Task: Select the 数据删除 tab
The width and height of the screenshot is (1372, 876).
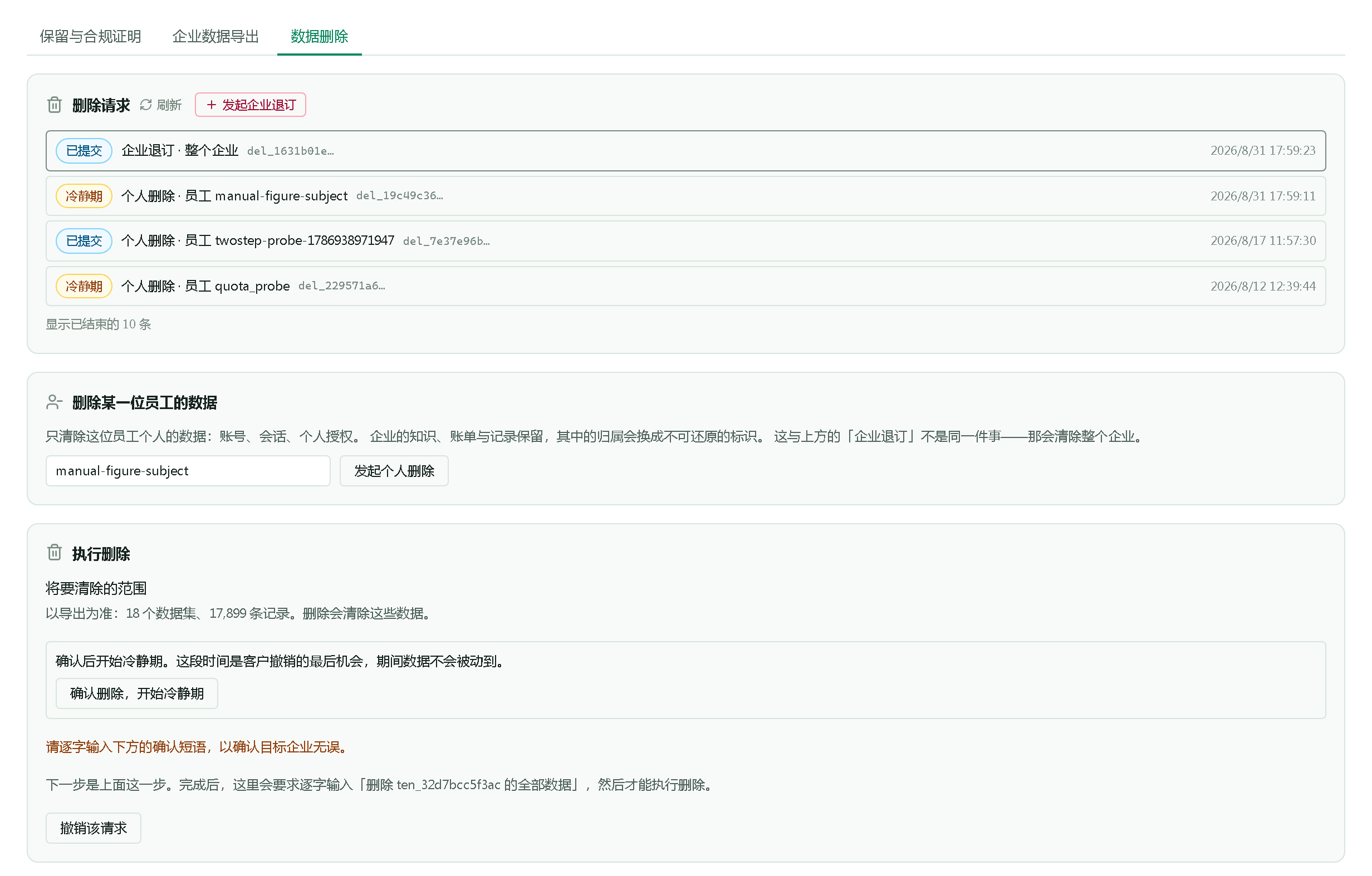Action: tap(319, 36)
